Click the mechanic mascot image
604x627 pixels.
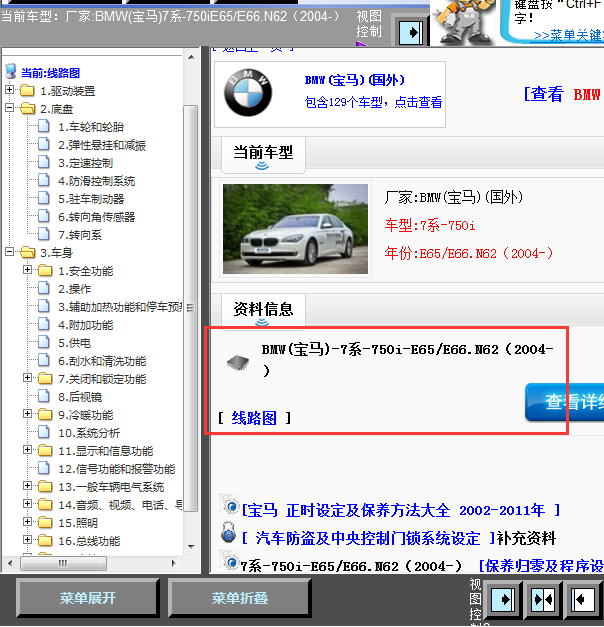coord(464,22)
